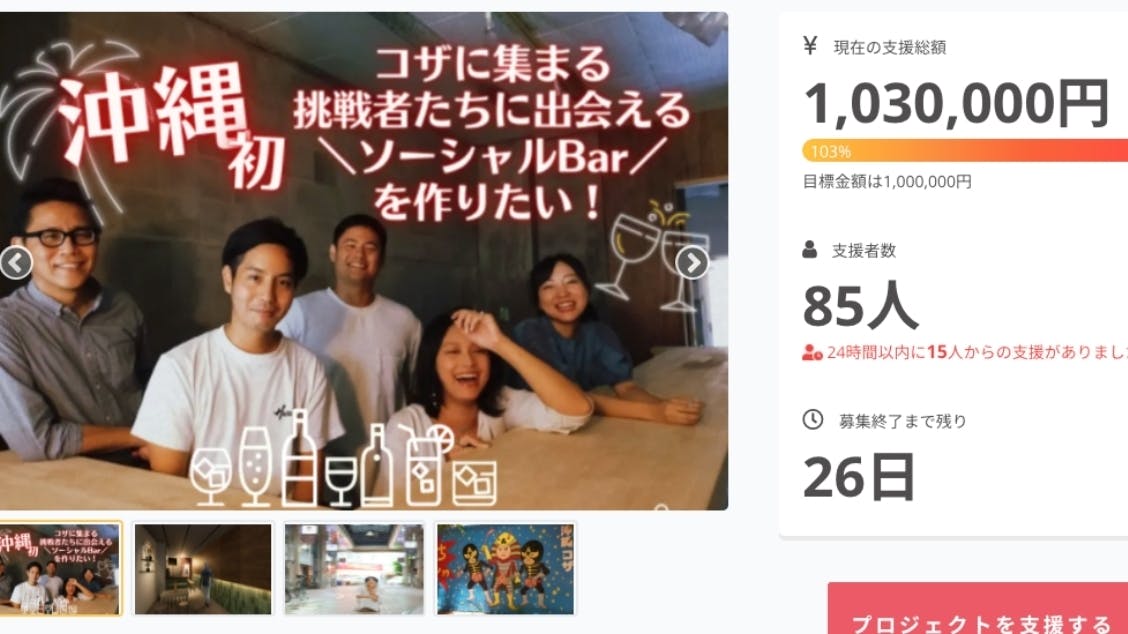Choose the colorful masked characters mural thumbnail
1128x634 pixels.
tap(505, 569)
